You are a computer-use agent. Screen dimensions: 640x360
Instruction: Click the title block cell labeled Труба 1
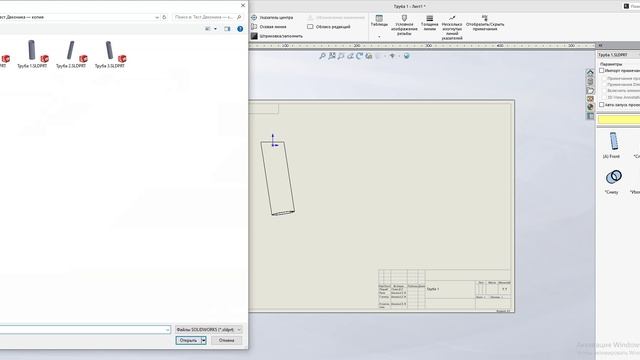[433, 289]
